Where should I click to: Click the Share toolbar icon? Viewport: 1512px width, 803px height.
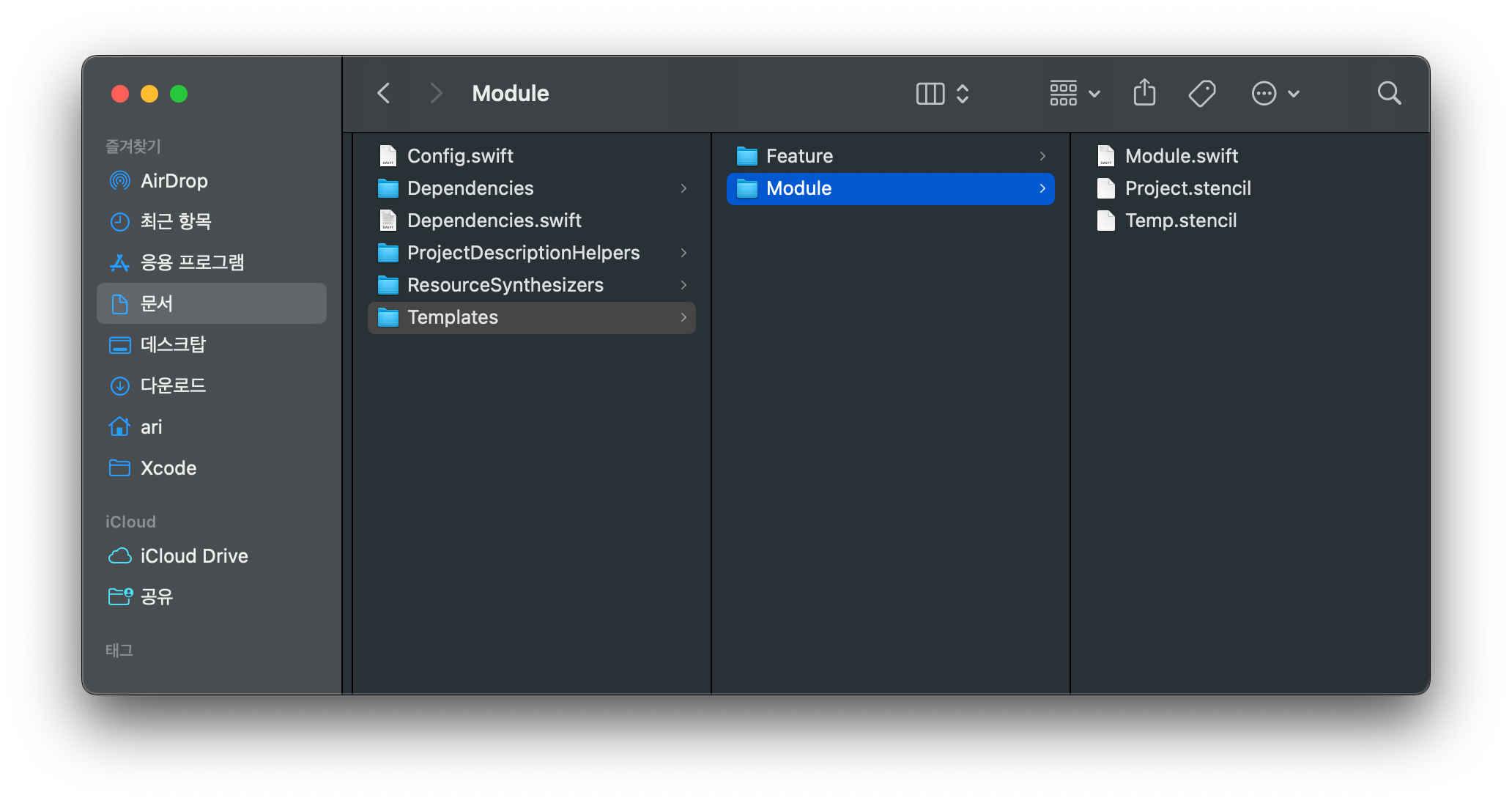(1144, 93)
